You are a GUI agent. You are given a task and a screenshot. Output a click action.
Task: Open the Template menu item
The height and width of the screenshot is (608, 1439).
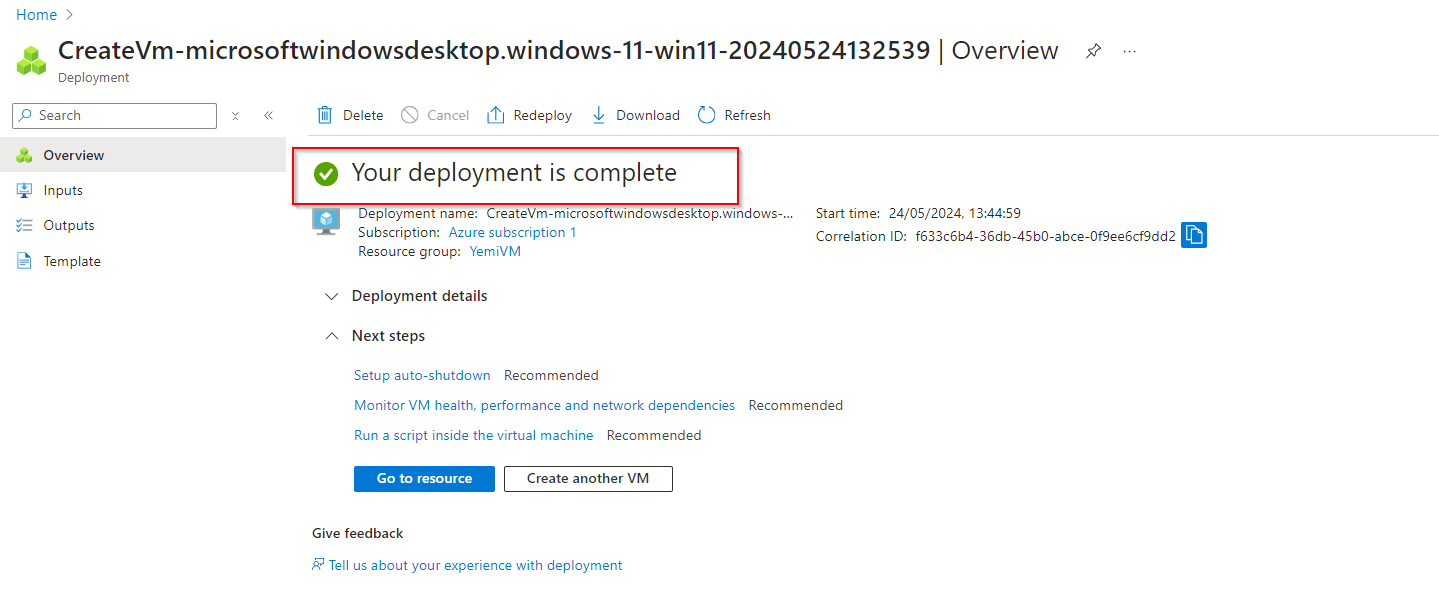[71, 261]
